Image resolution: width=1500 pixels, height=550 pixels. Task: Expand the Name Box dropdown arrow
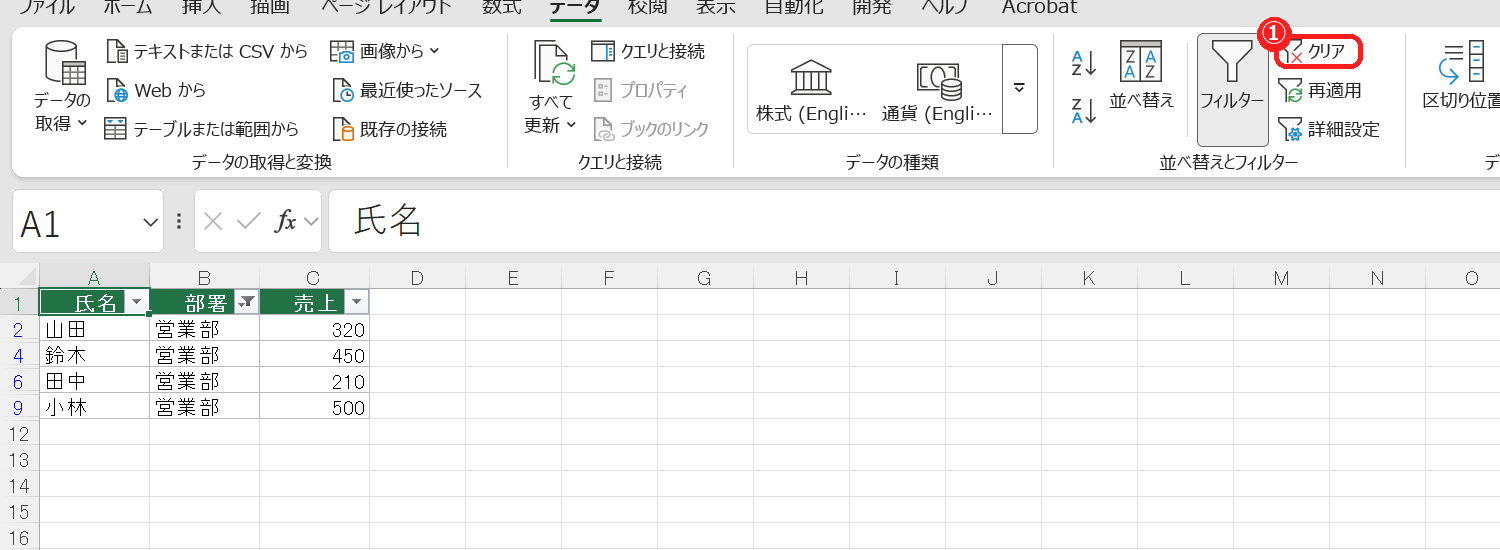151,223
